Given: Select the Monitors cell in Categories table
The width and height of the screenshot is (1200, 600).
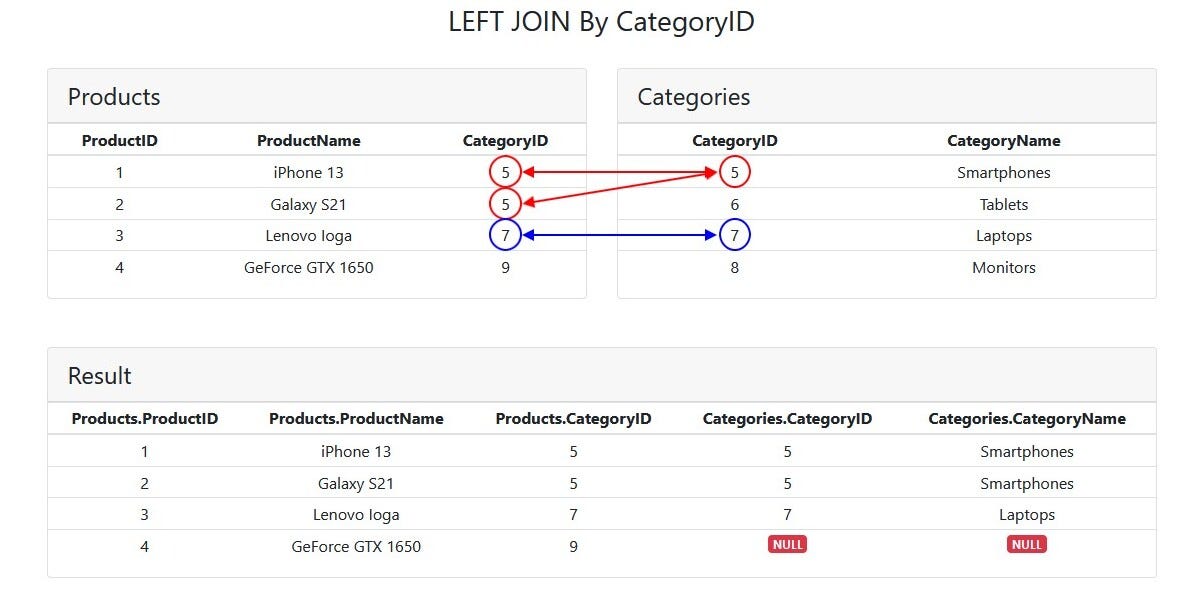Looking at the screenshot, I should coord(1004,267).
